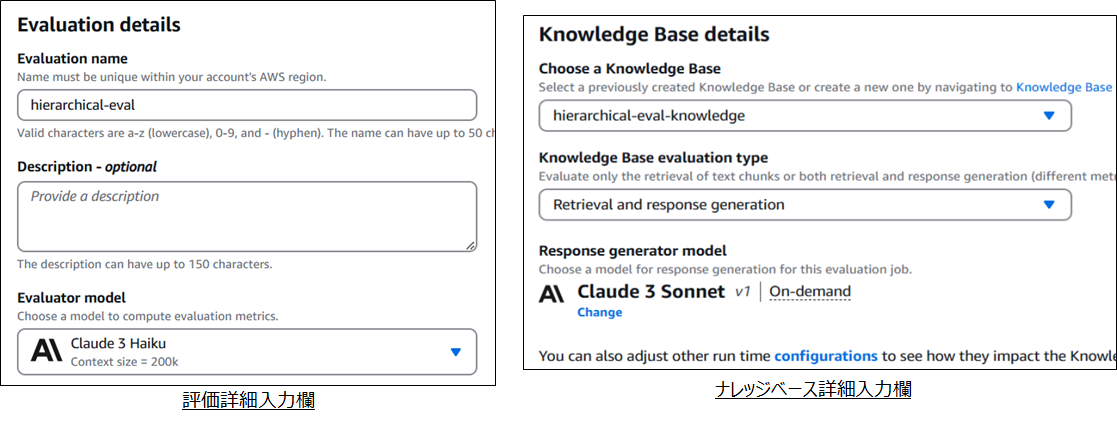Click the Anthropic logo beside Claude 3 Sonnet
Image resolution: width=1117 pixels, height=423 pixels.
(x=551, y=293)
